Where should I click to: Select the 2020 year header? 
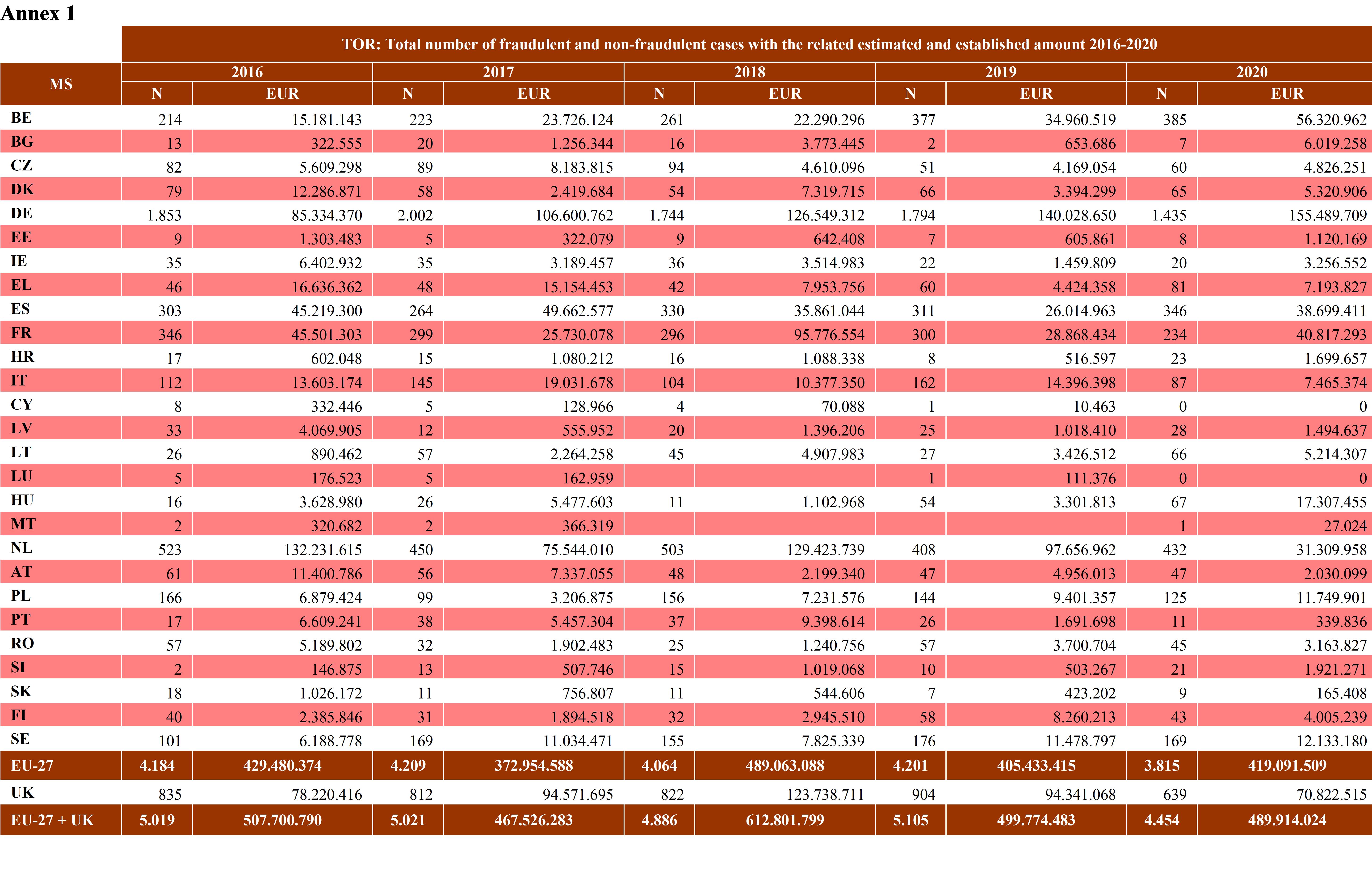pyautogui.click(x=1251, y=72)
